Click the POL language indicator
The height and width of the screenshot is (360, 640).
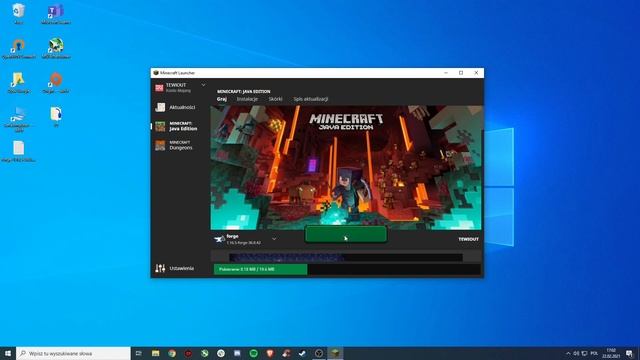[594, 353]
